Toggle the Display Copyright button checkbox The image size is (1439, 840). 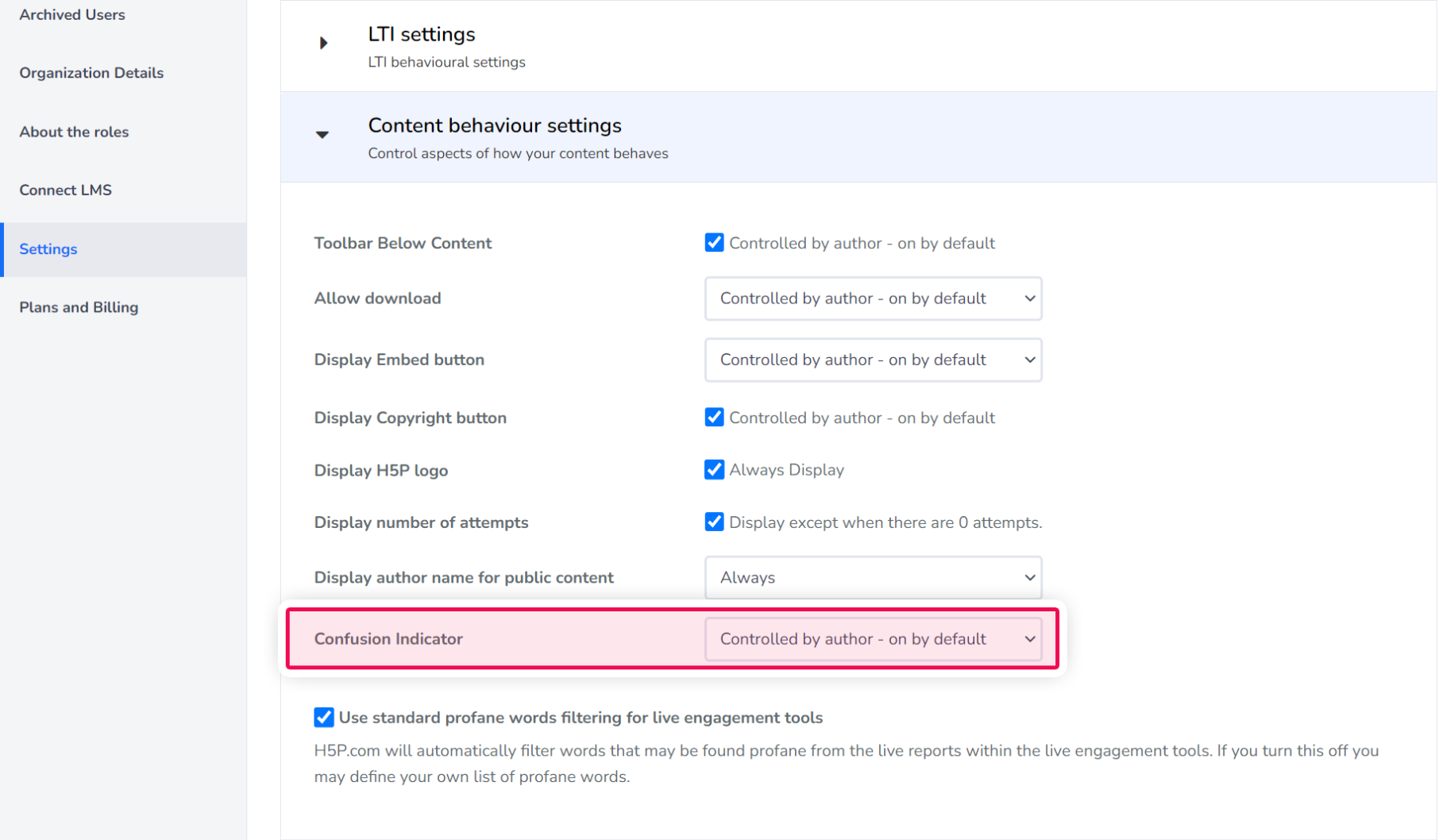pos(714,418)
